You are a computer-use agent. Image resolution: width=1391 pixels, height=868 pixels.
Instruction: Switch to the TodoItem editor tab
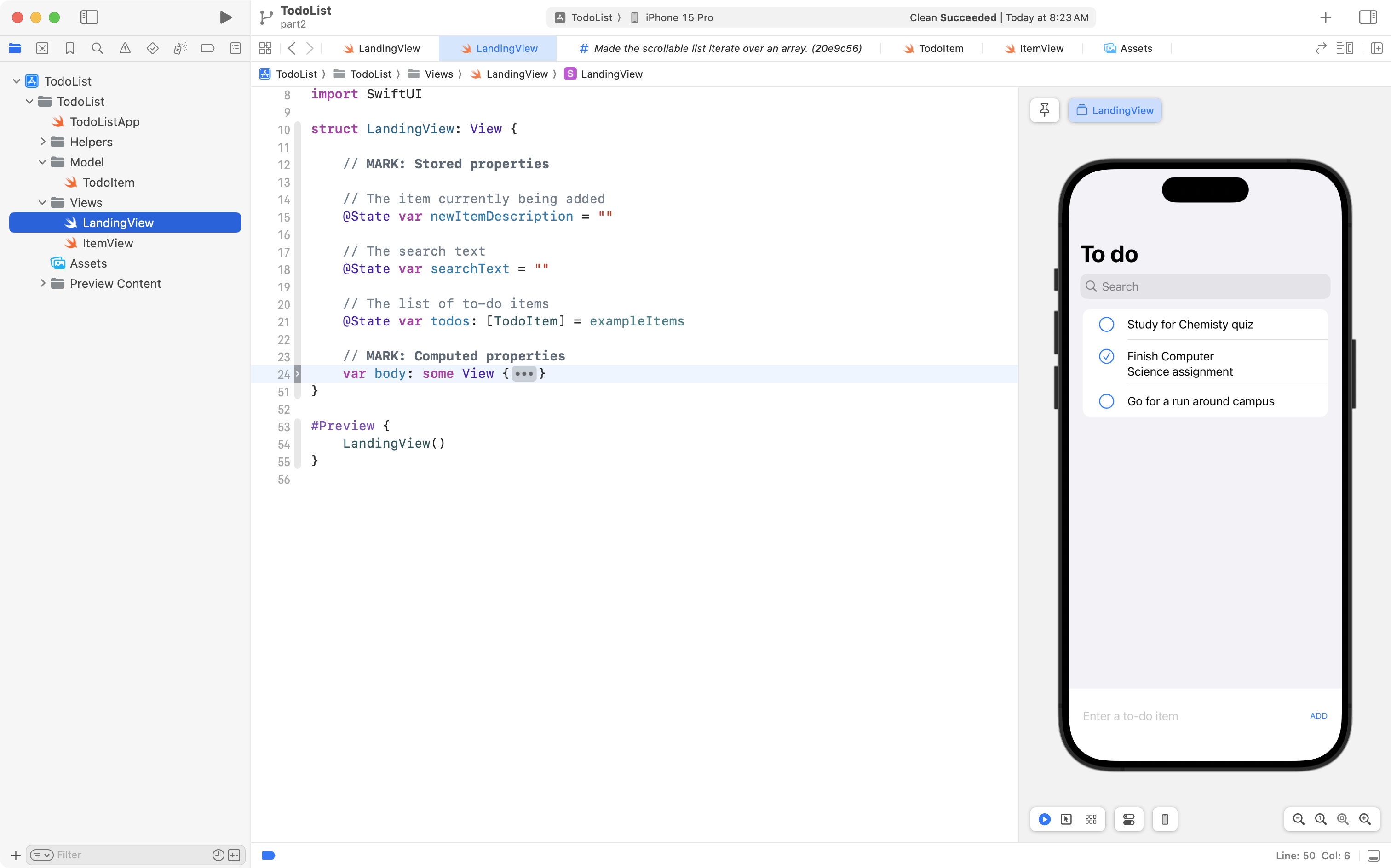(933, 48)
